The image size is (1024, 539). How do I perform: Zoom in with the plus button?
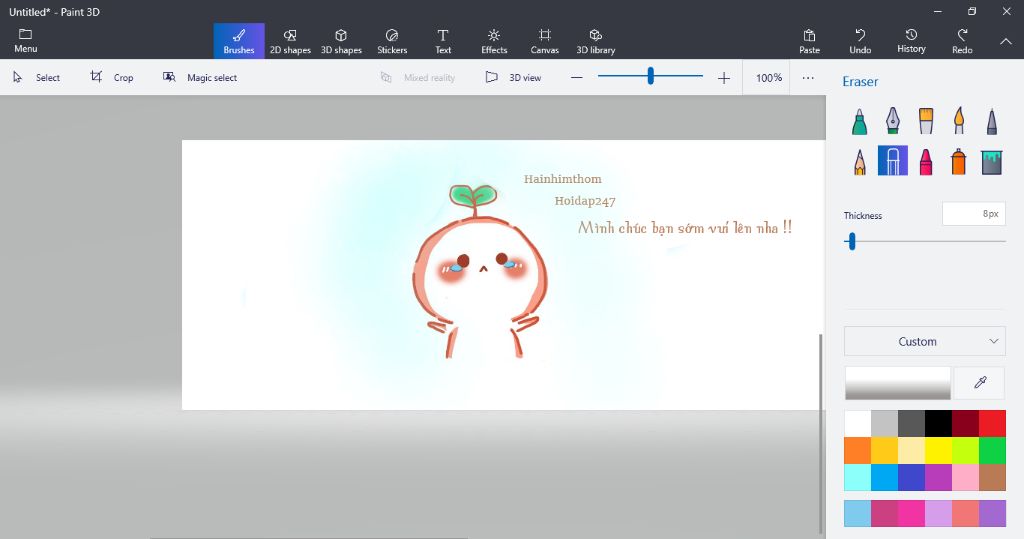(x=724, y=78)
